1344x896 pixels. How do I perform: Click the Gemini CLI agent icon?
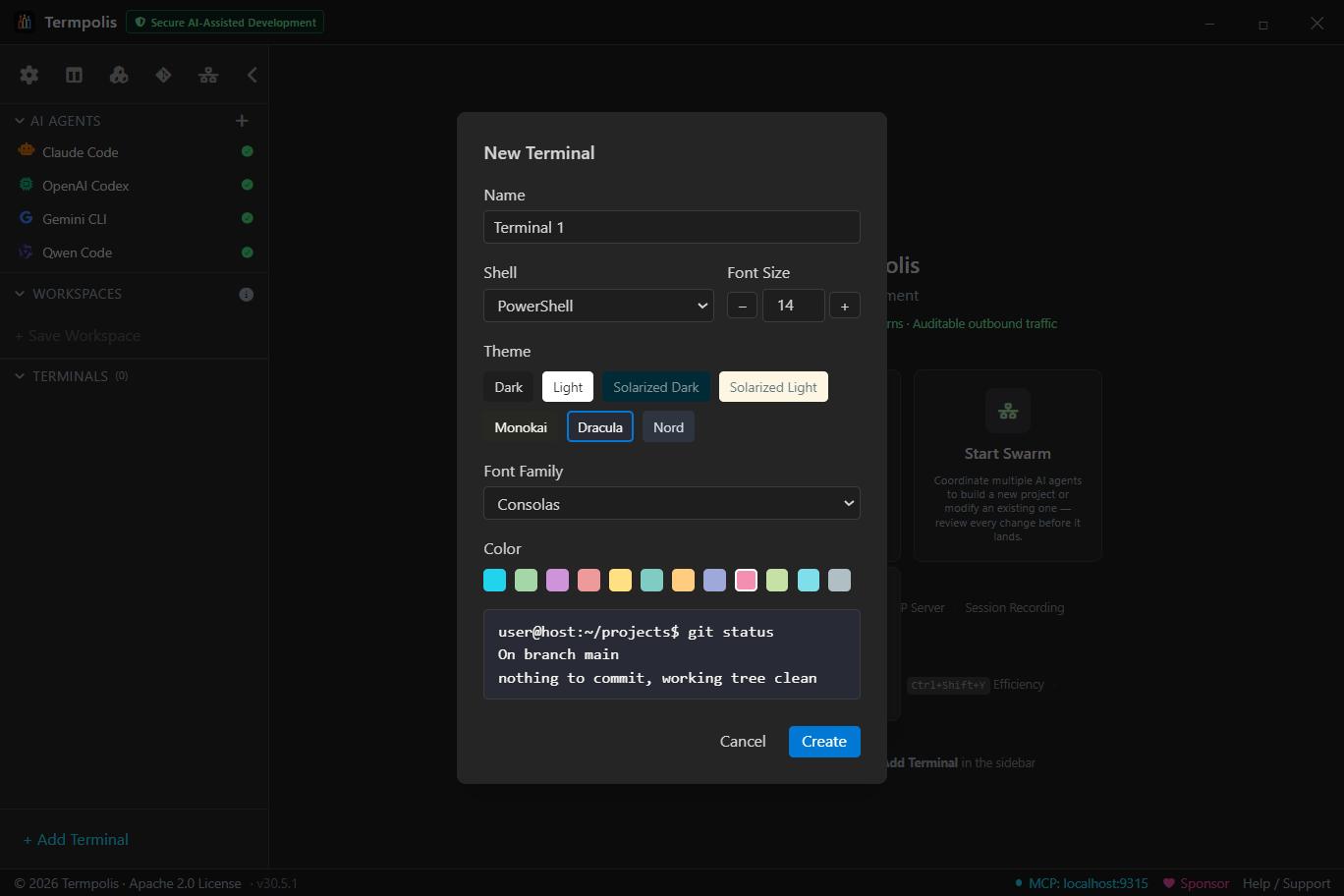click(27, 218)
